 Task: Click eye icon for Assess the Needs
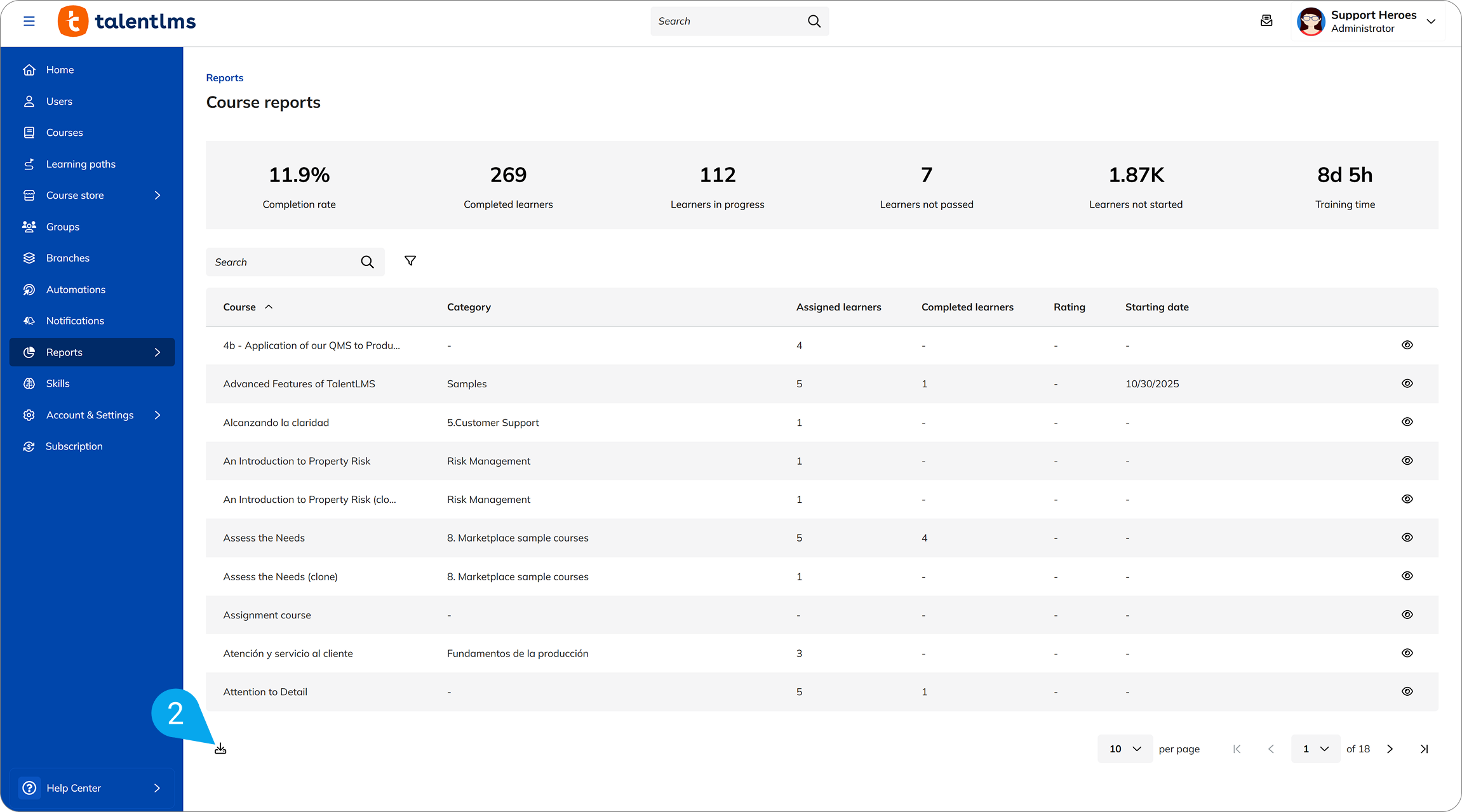[x=1407, y=538]
